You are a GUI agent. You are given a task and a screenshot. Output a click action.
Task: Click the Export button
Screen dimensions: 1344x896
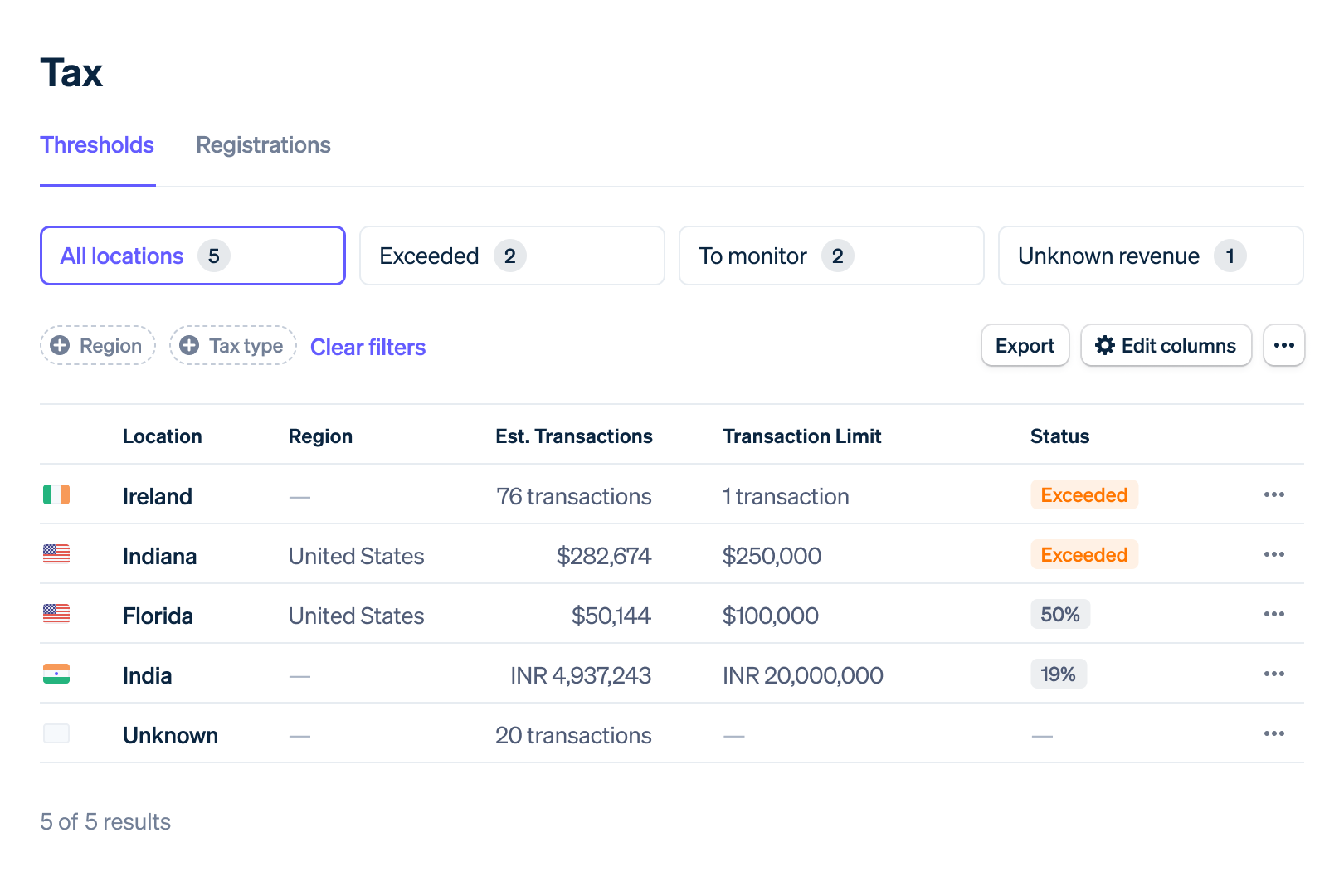[1025, 345]
